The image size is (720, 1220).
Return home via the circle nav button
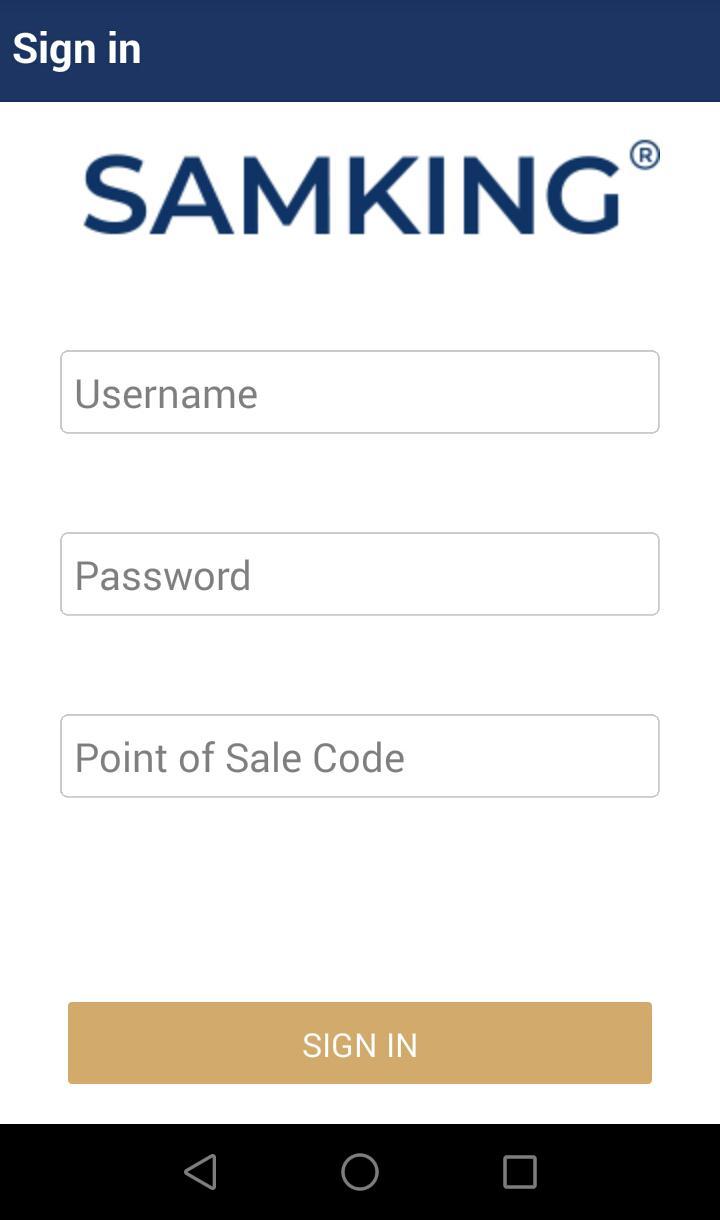point(360,1172)
